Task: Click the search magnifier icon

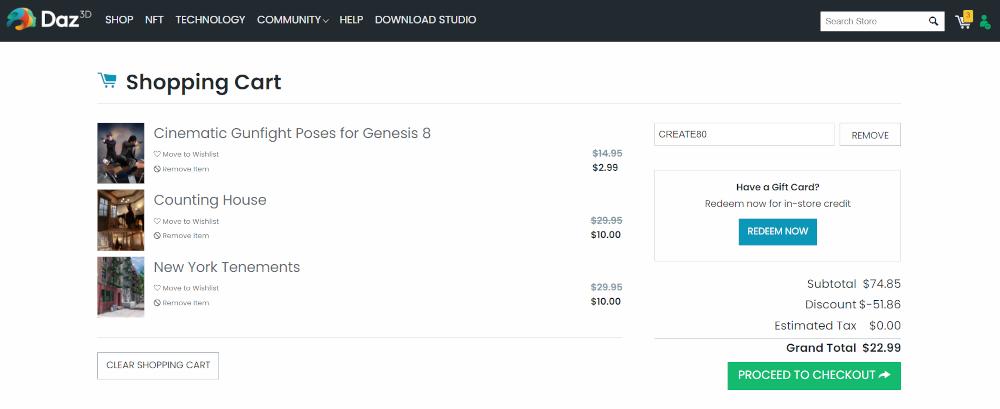Action: (933, 21)
